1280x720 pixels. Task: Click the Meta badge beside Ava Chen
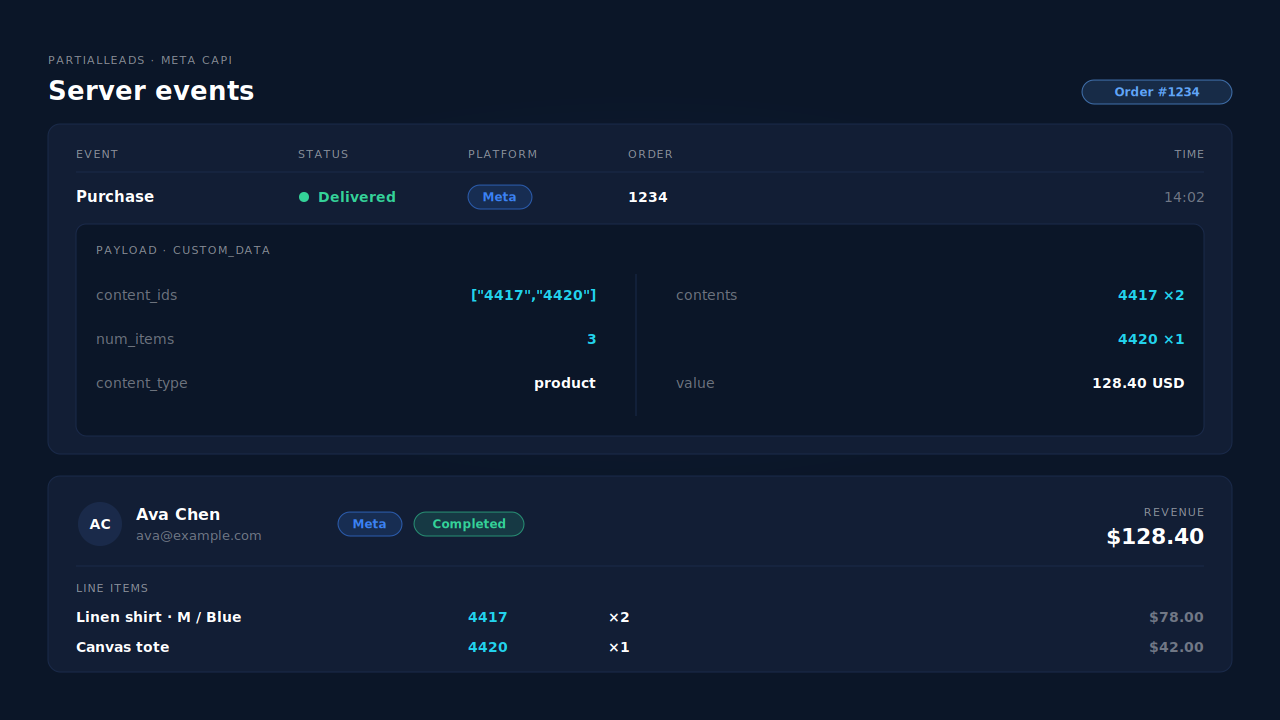[x=370, y=524]
